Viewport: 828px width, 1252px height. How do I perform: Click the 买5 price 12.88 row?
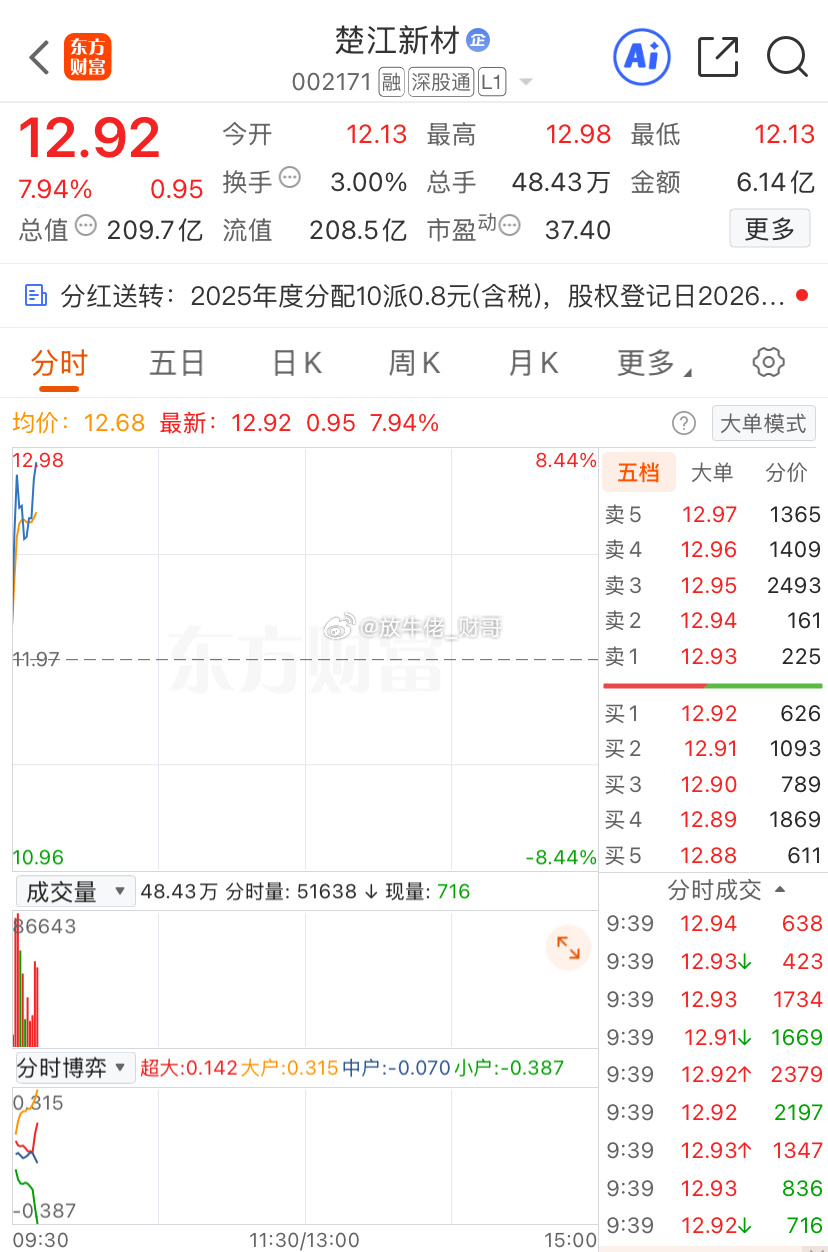tap(712, 856)
